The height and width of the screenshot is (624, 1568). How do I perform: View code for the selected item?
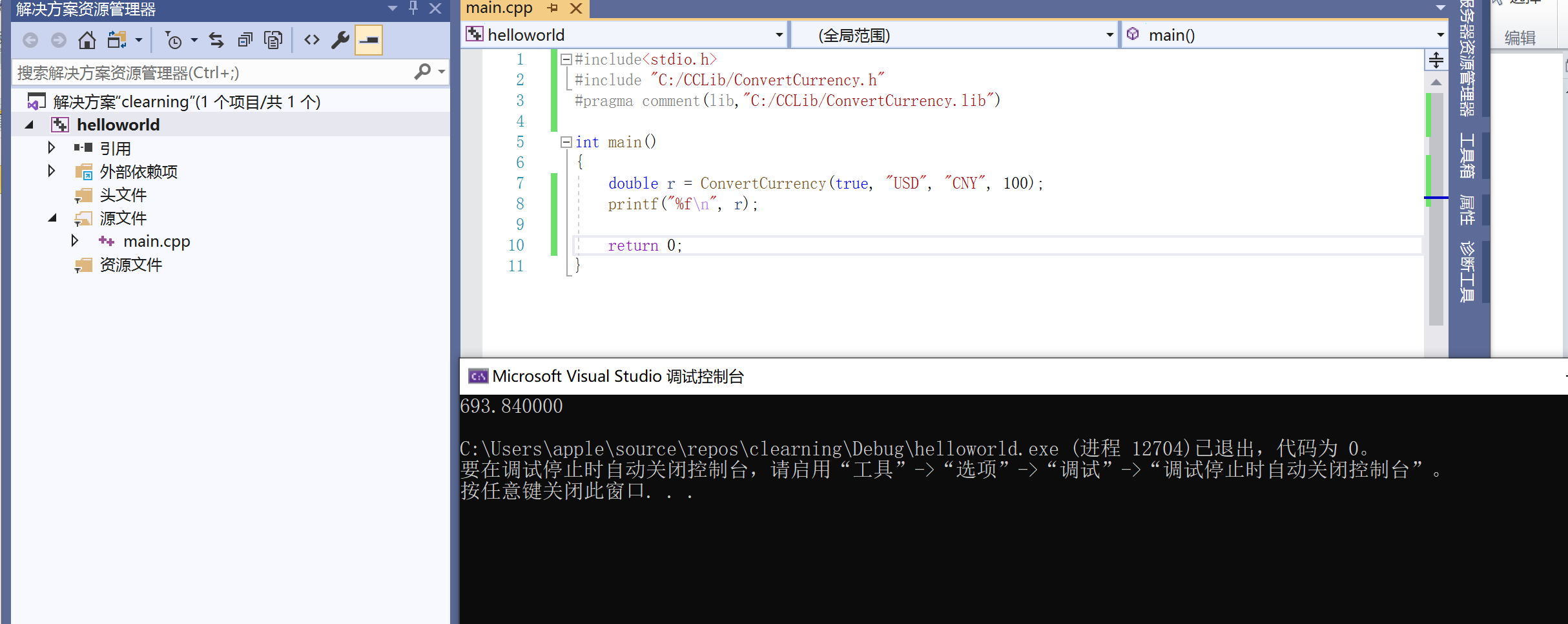pos(311,39)
